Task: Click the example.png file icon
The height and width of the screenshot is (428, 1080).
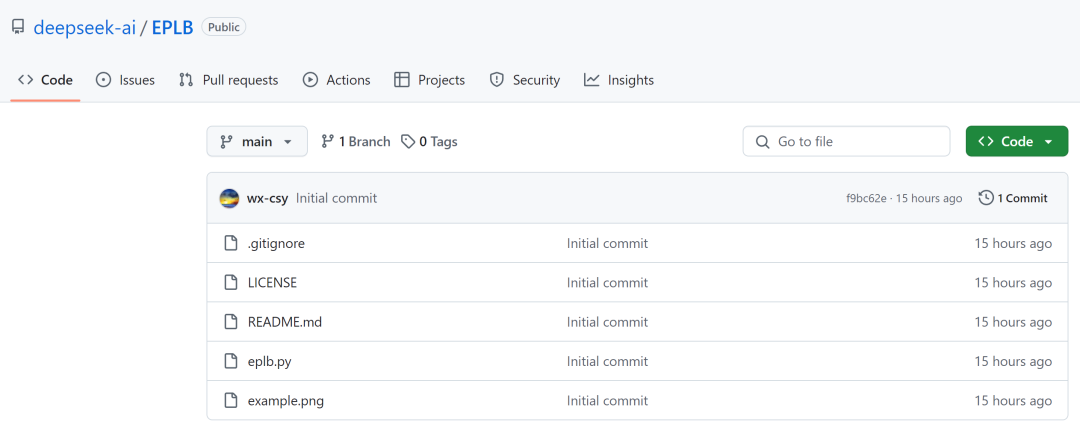Action: point(231,401)
